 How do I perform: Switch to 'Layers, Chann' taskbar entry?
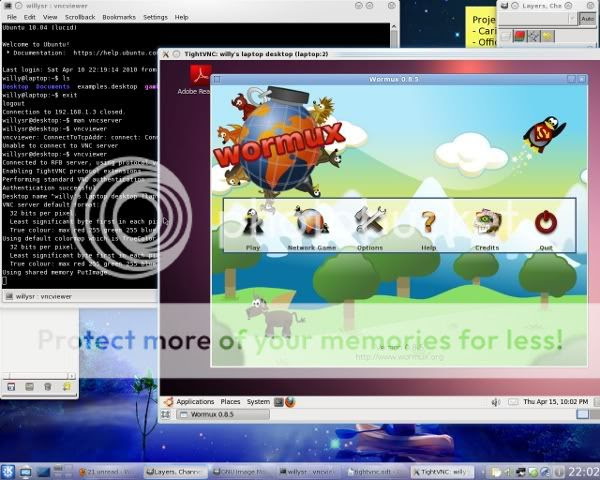176,472
